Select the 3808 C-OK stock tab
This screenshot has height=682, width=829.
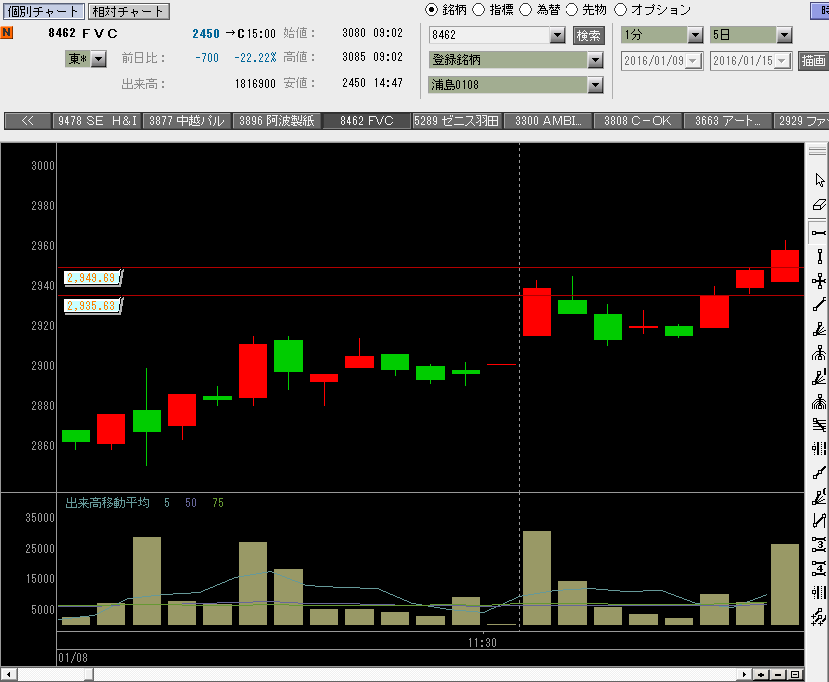(638, 121)
